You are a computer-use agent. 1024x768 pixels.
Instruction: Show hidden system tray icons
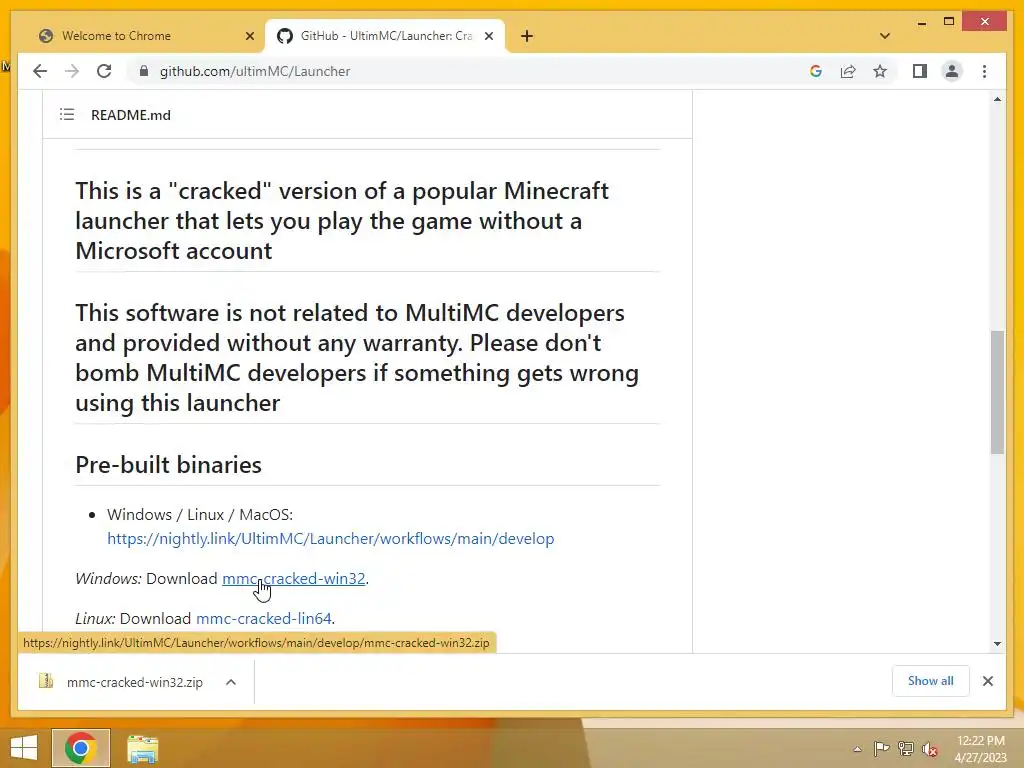(x=857, y=749)
